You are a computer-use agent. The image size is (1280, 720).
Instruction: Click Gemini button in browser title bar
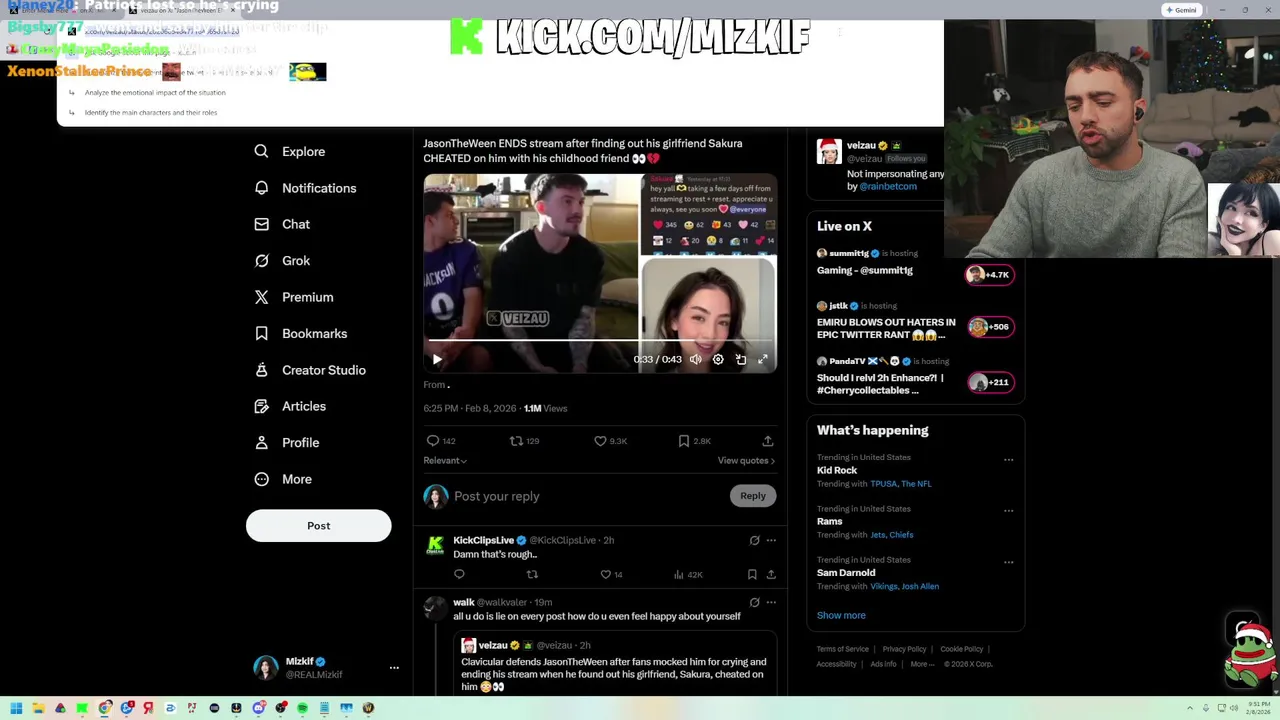point(1181,10)
